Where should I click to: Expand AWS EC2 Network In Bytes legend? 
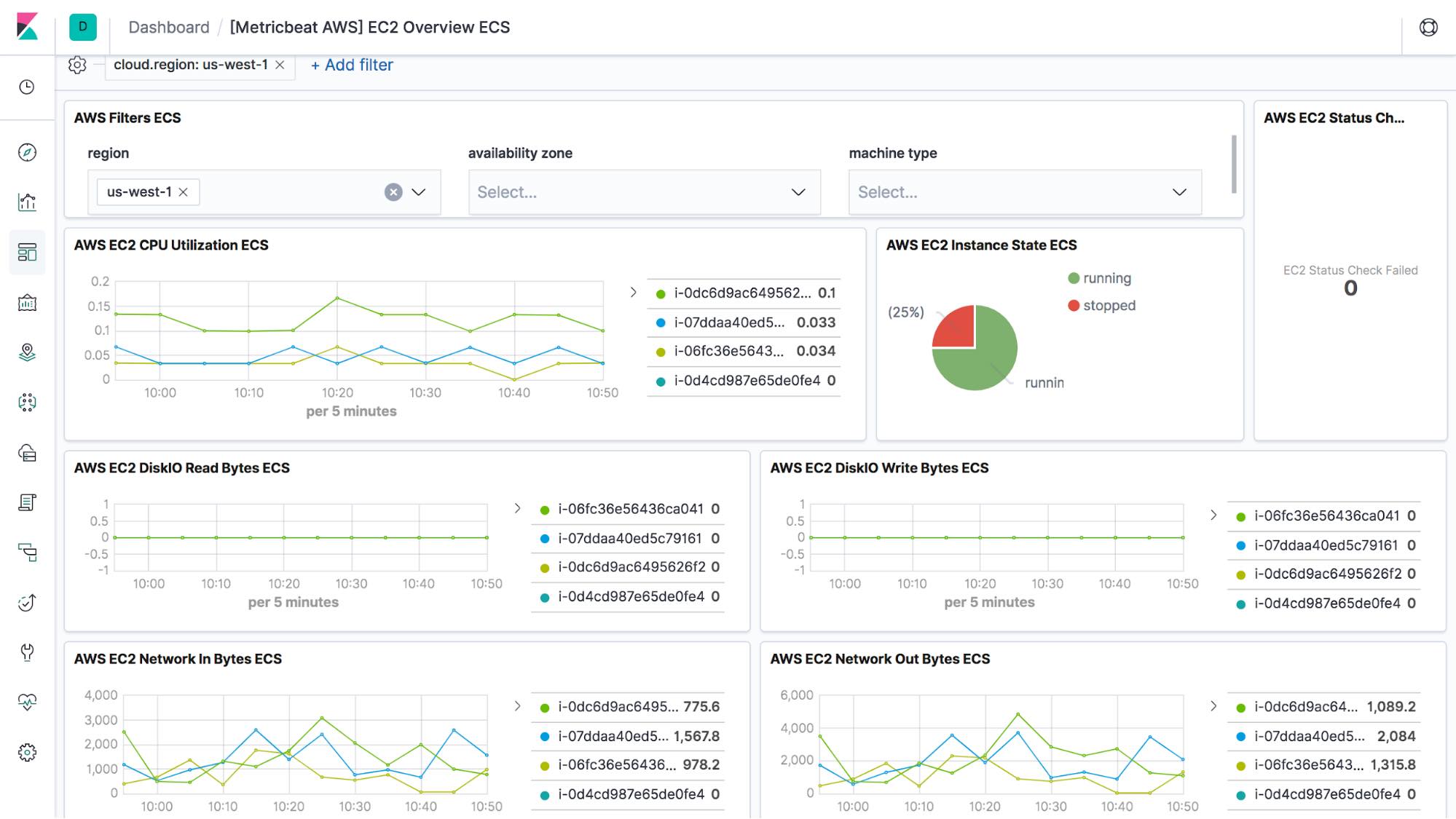517,707
